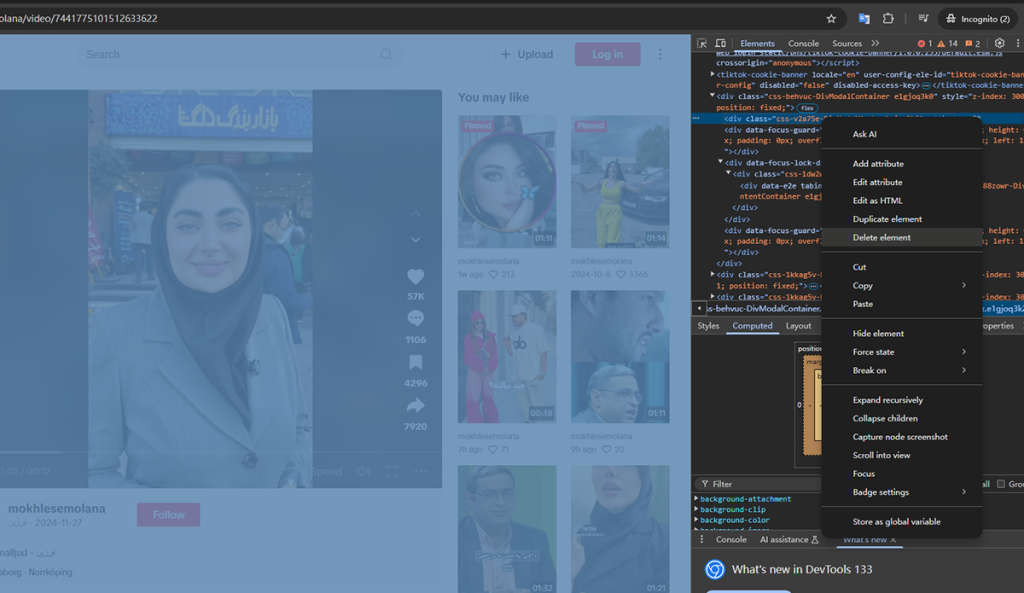Toggle the device toolbar icon
Viewport: 1024px width, 593px height.
[720, 44]
